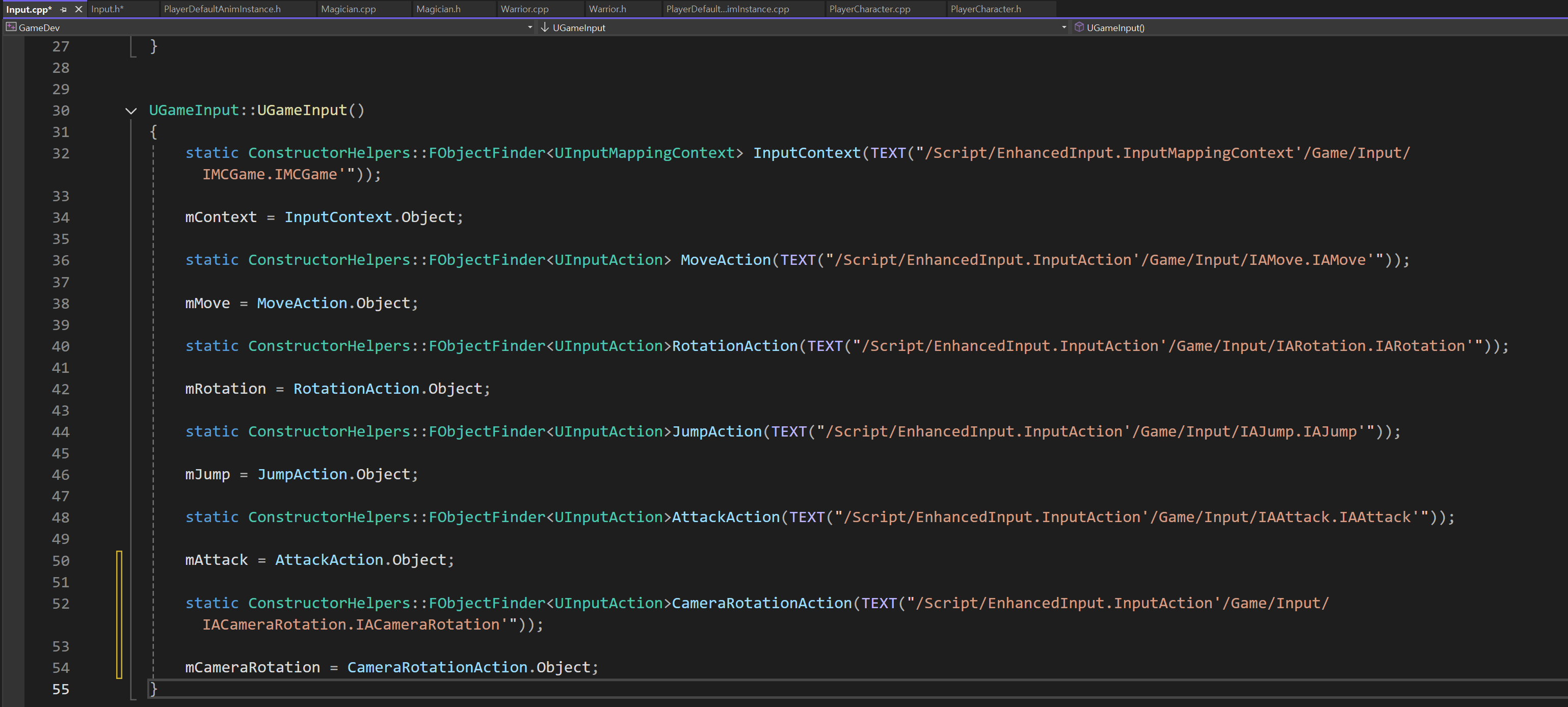Open the UGameInput type dropdown arrow
The width and height of the screenshot is (1568, 707).
click(1064, 28)
